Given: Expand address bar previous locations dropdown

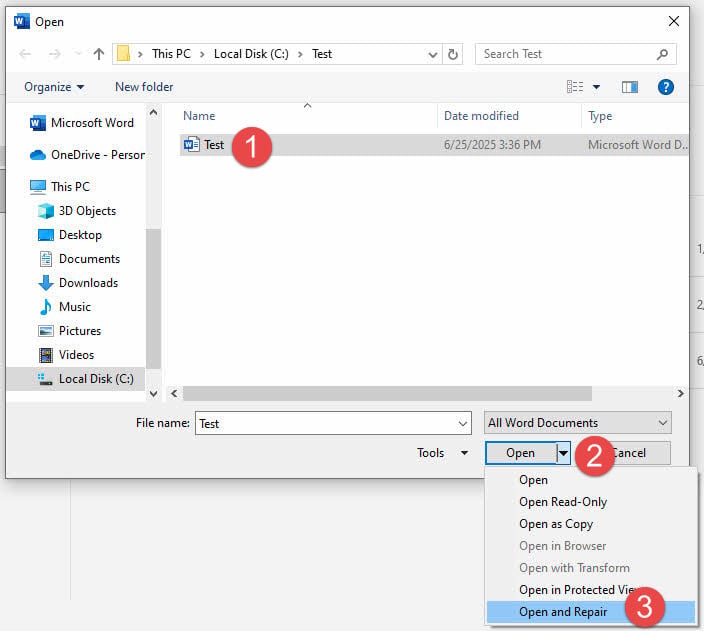Looking at the screenshot, I should tap(432, 55).
